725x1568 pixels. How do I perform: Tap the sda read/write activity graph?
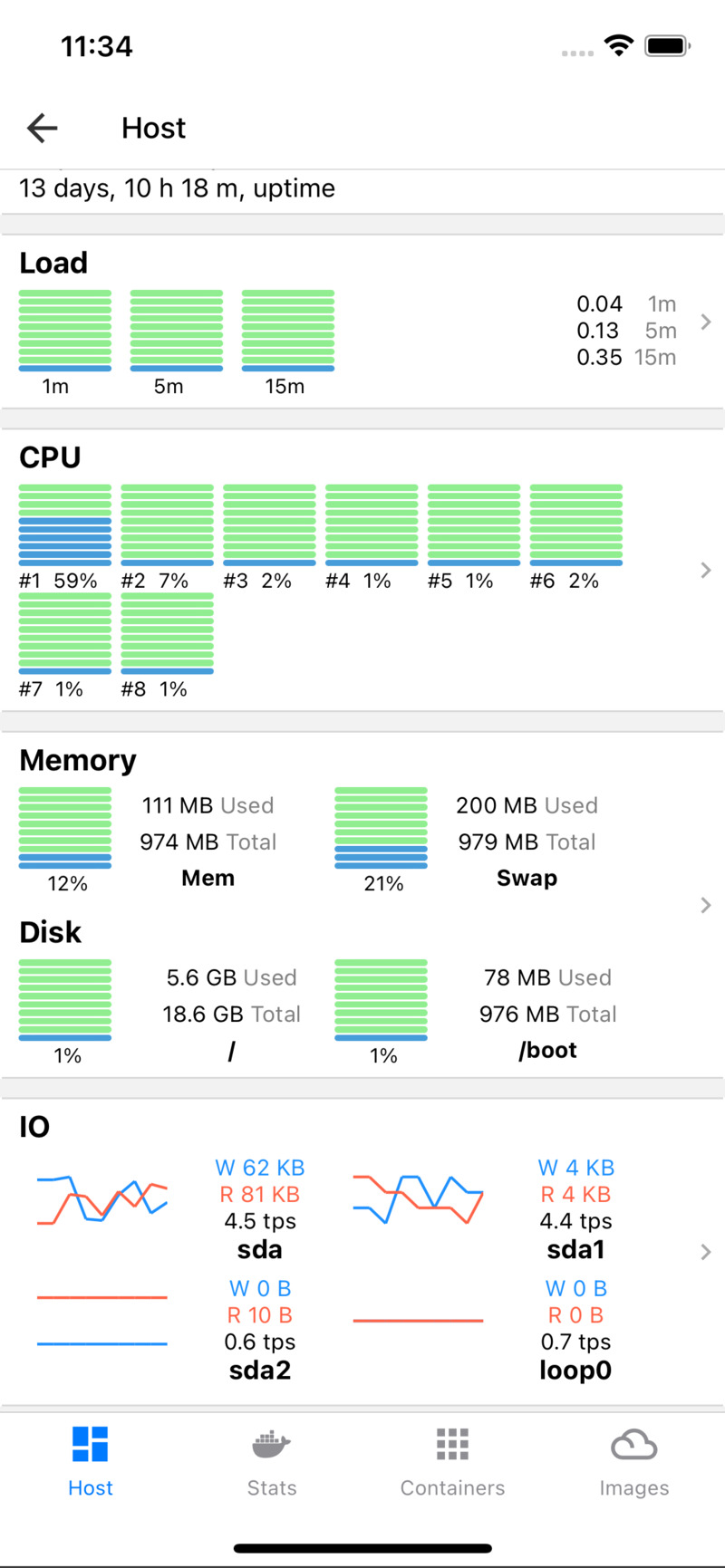(101, 1194)
